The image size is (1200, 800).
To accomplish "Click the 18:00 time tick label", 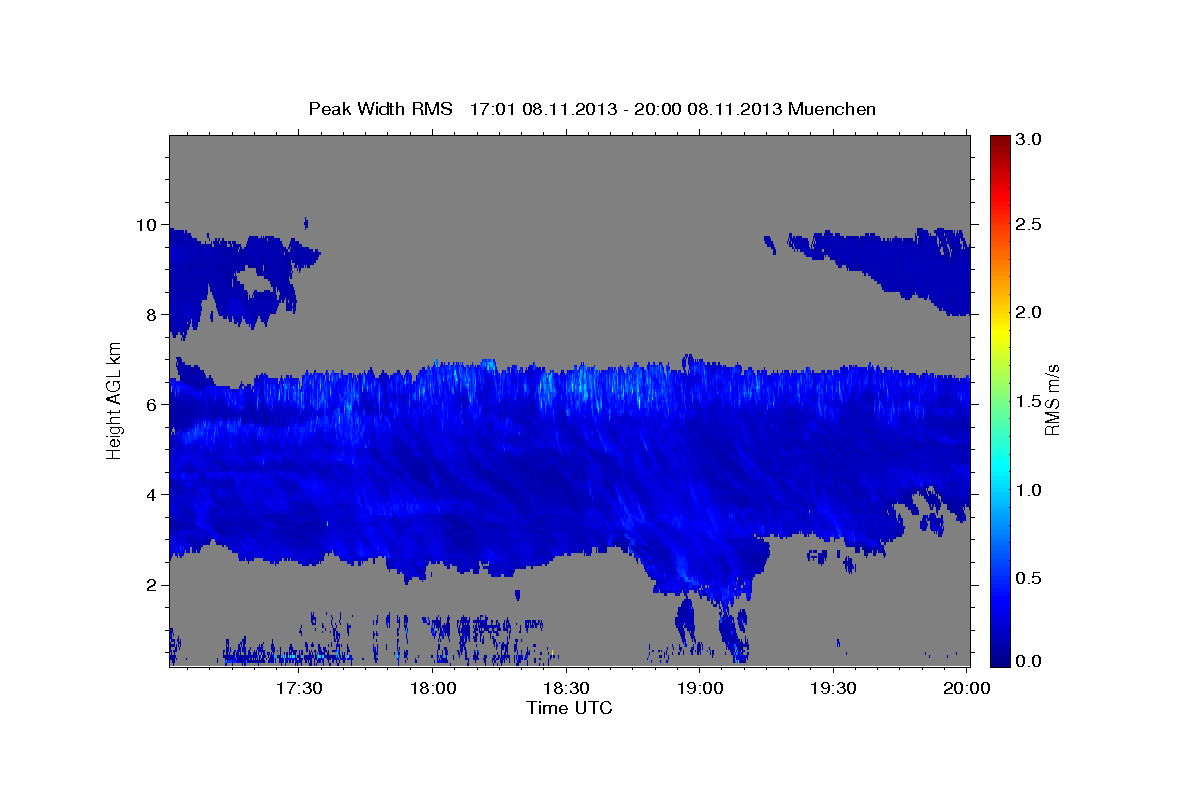I will tap(433, 689).
